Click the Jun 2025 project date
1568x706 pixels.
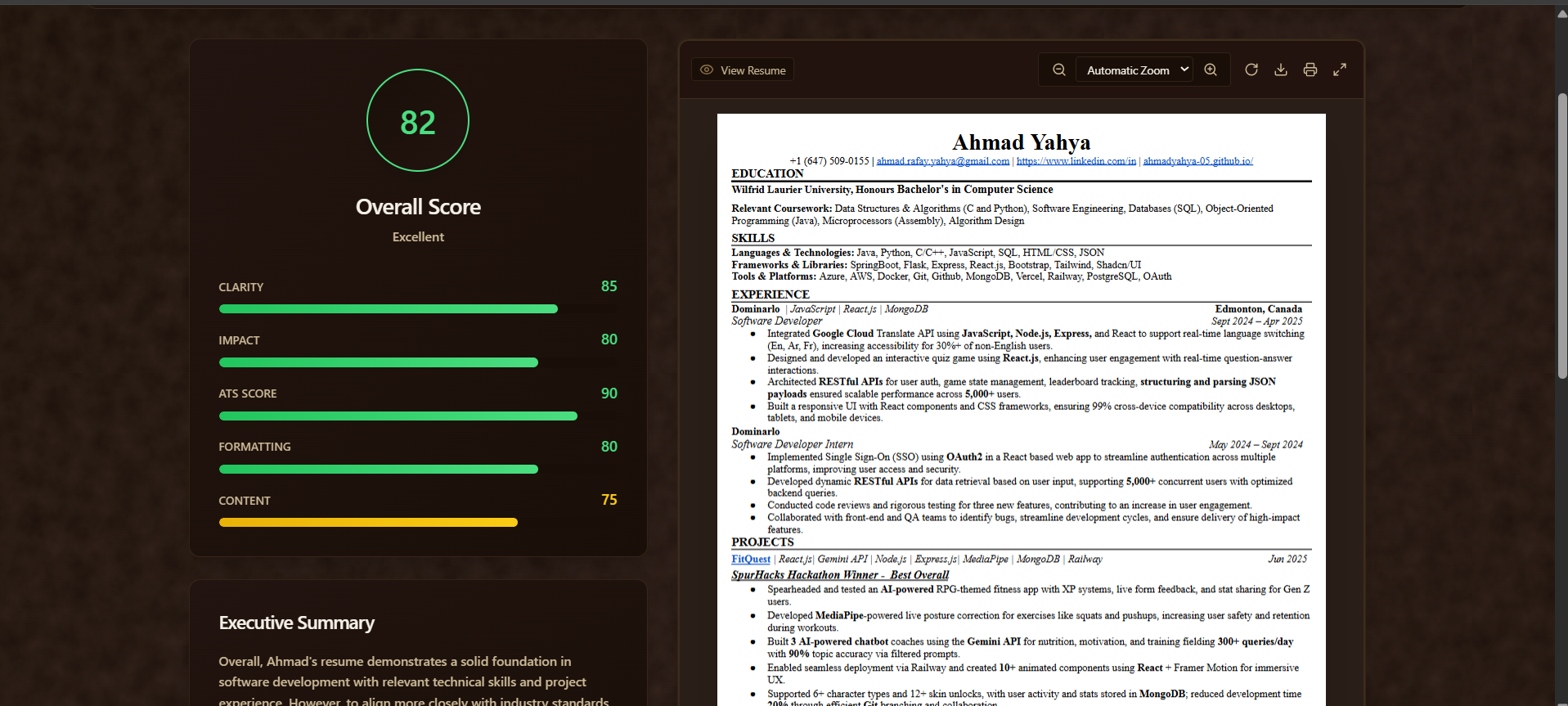click(1287, 560)
